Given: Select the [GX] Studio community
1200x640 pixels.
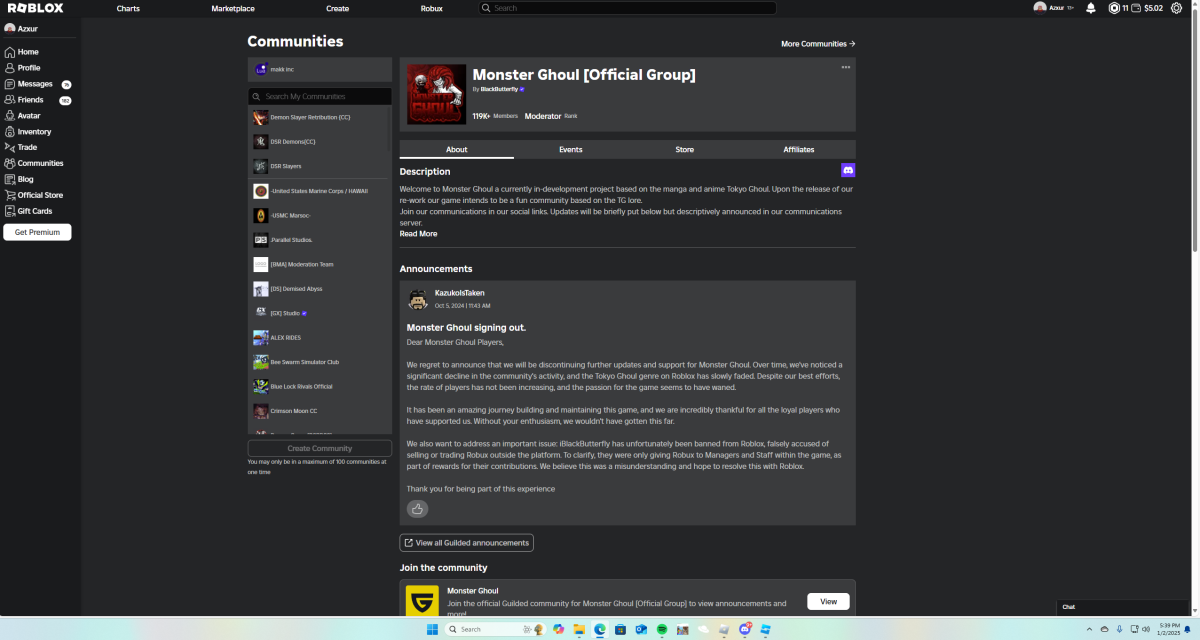Looking at the screenshot, I should (x=320, y=313).
